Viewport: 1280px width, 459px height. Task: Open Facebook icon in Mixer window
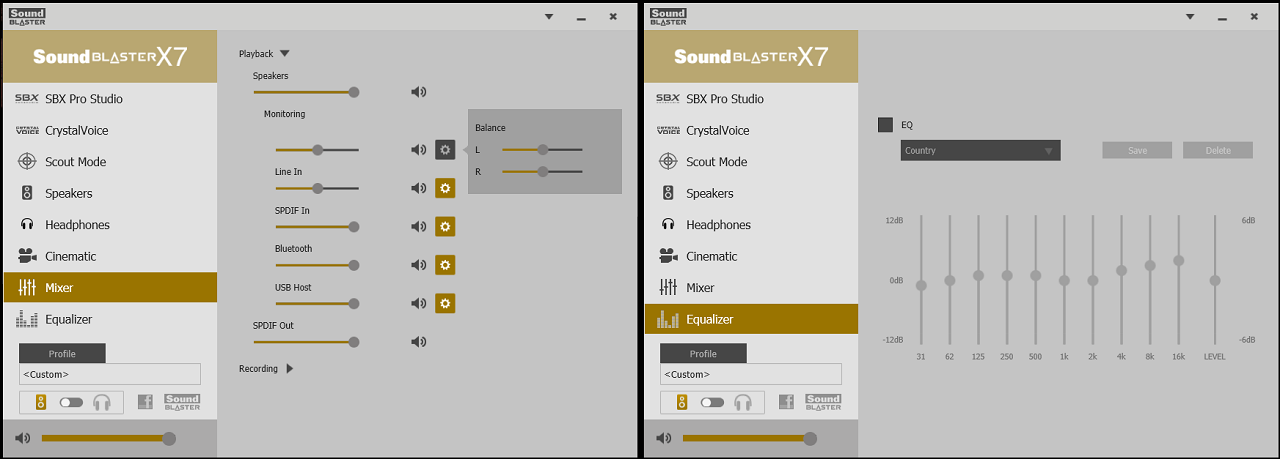click(145, 402)
